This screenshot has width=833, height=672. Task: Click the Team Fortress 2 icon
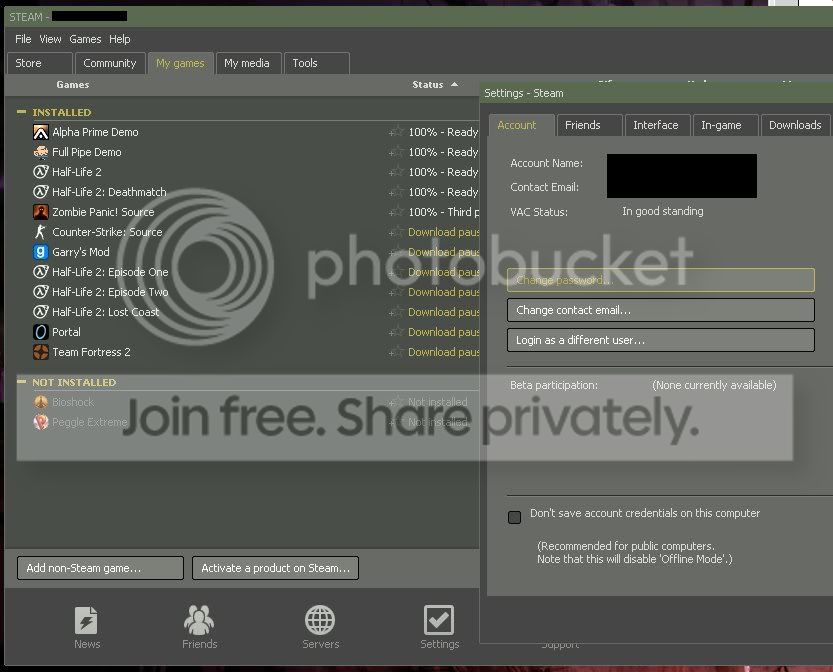pyautogui.click(x=41, y=352)
